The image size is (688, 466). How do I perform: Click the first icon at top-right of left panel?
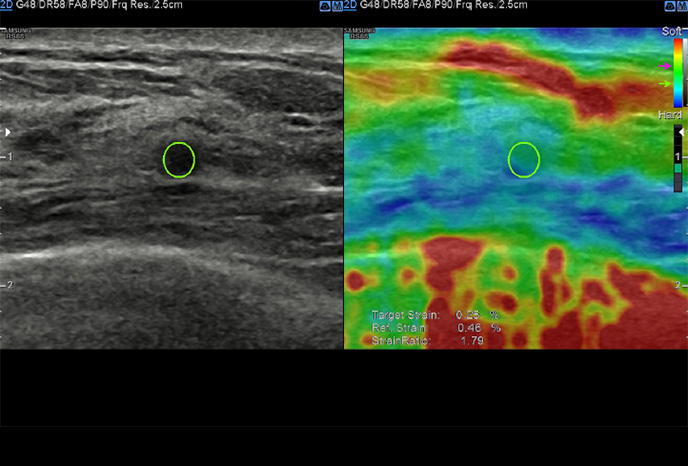pos(324,5)
